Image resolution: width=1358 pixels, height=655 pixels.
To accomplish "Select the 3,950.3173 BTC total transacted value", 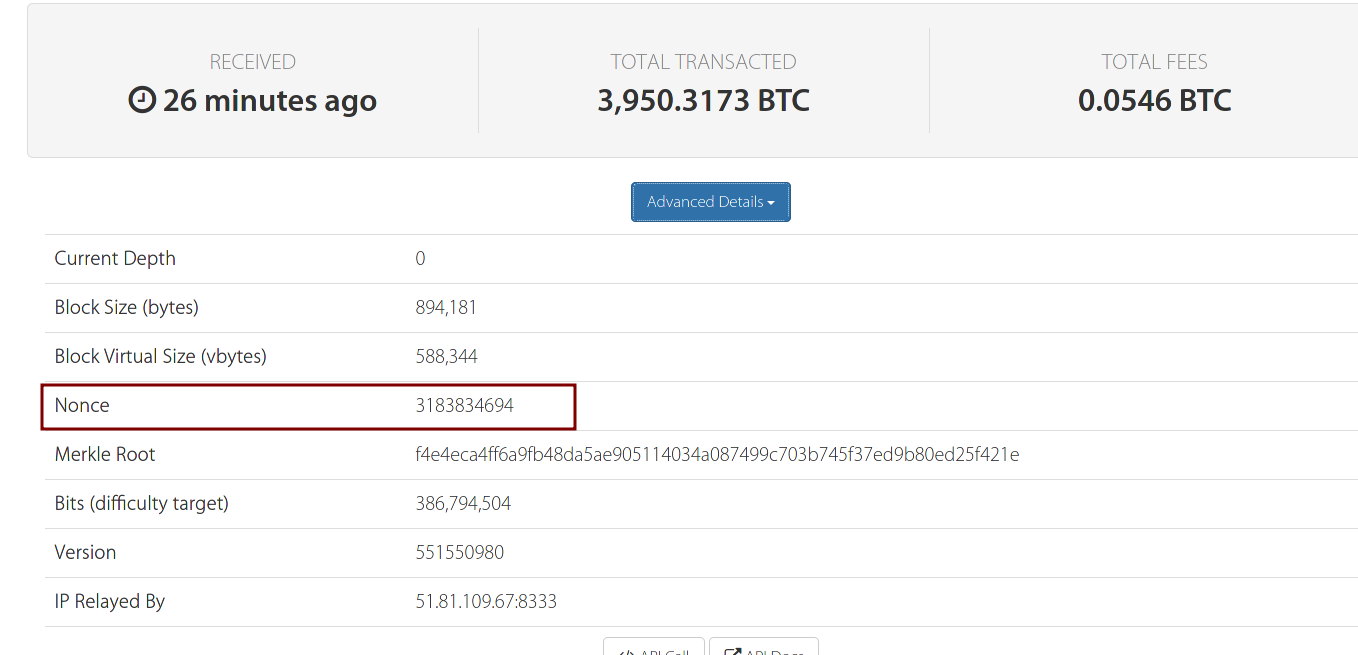I will coord(704,100).
